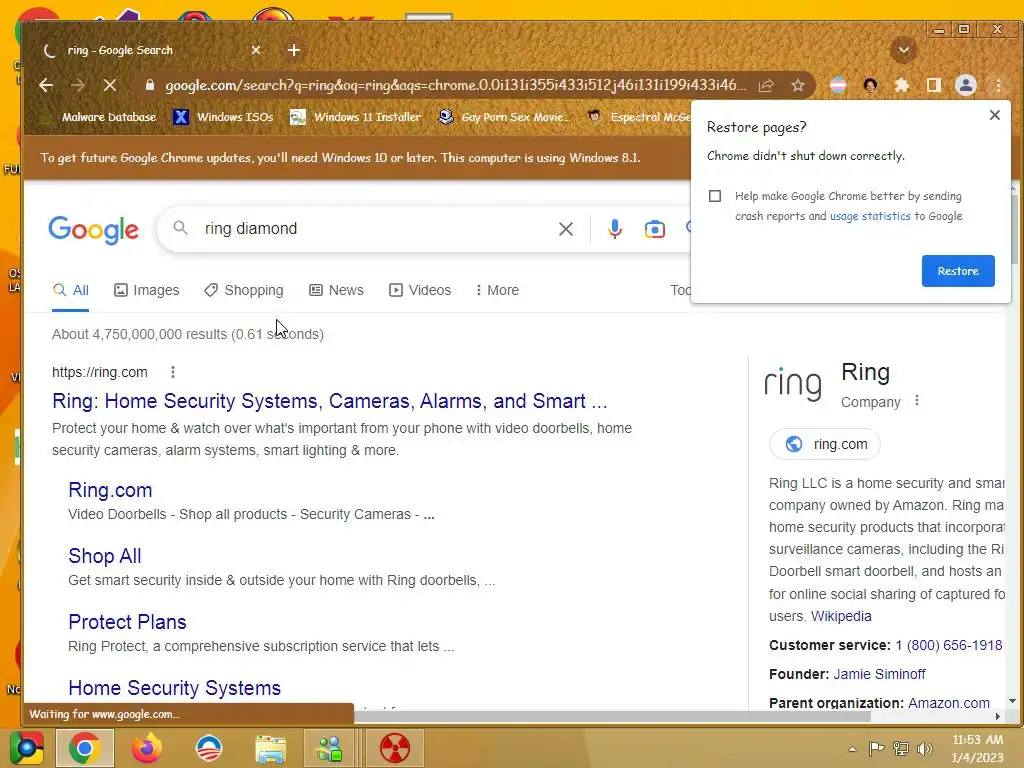The width and height of the screenshot is (1024, 768).
Task: Bookmark this page with the star icon
Action: [x=797, y=86]
